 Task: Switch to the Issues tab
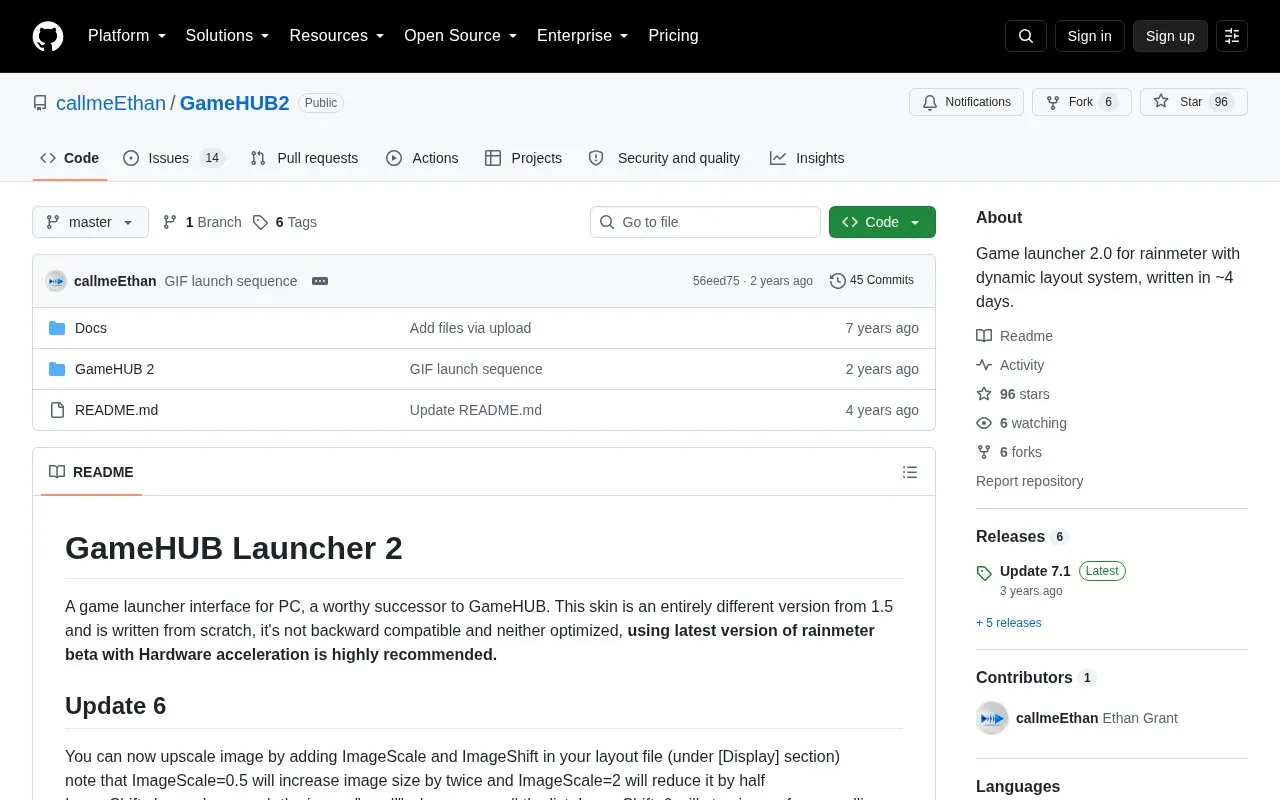point(174,158)
